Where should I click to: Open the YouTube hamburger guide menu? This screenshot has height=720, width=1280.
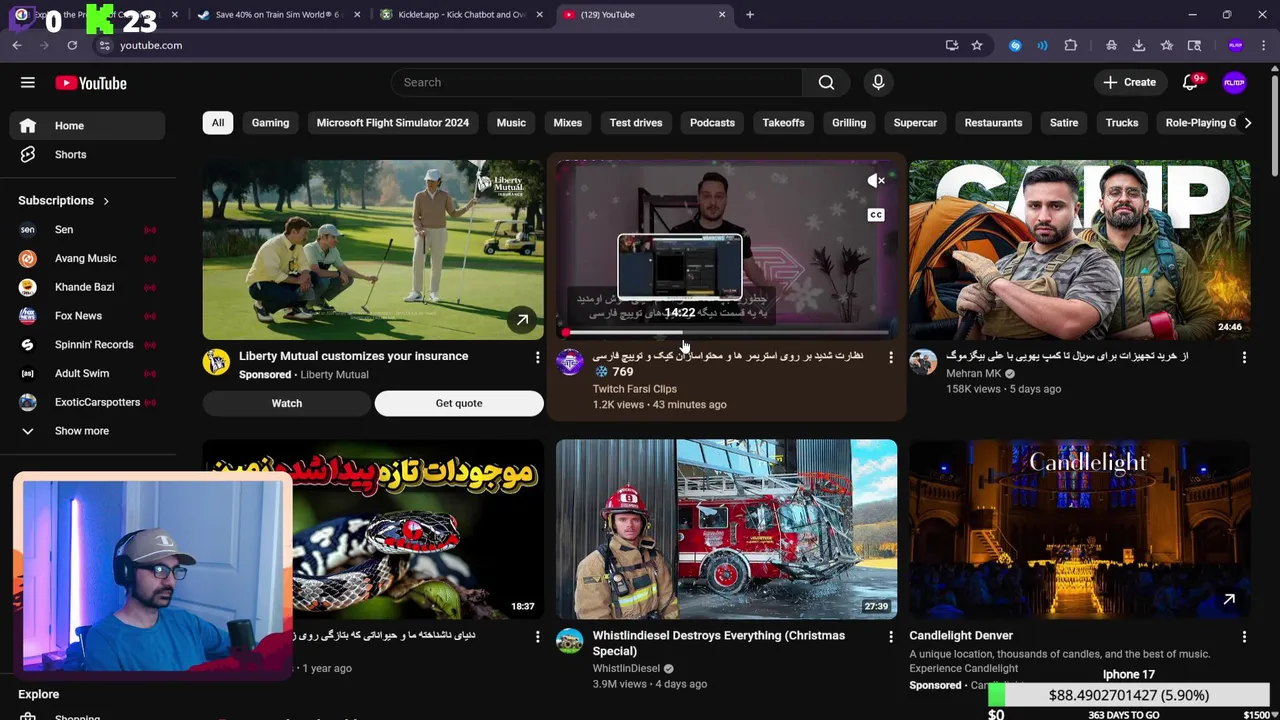(28, 83)
